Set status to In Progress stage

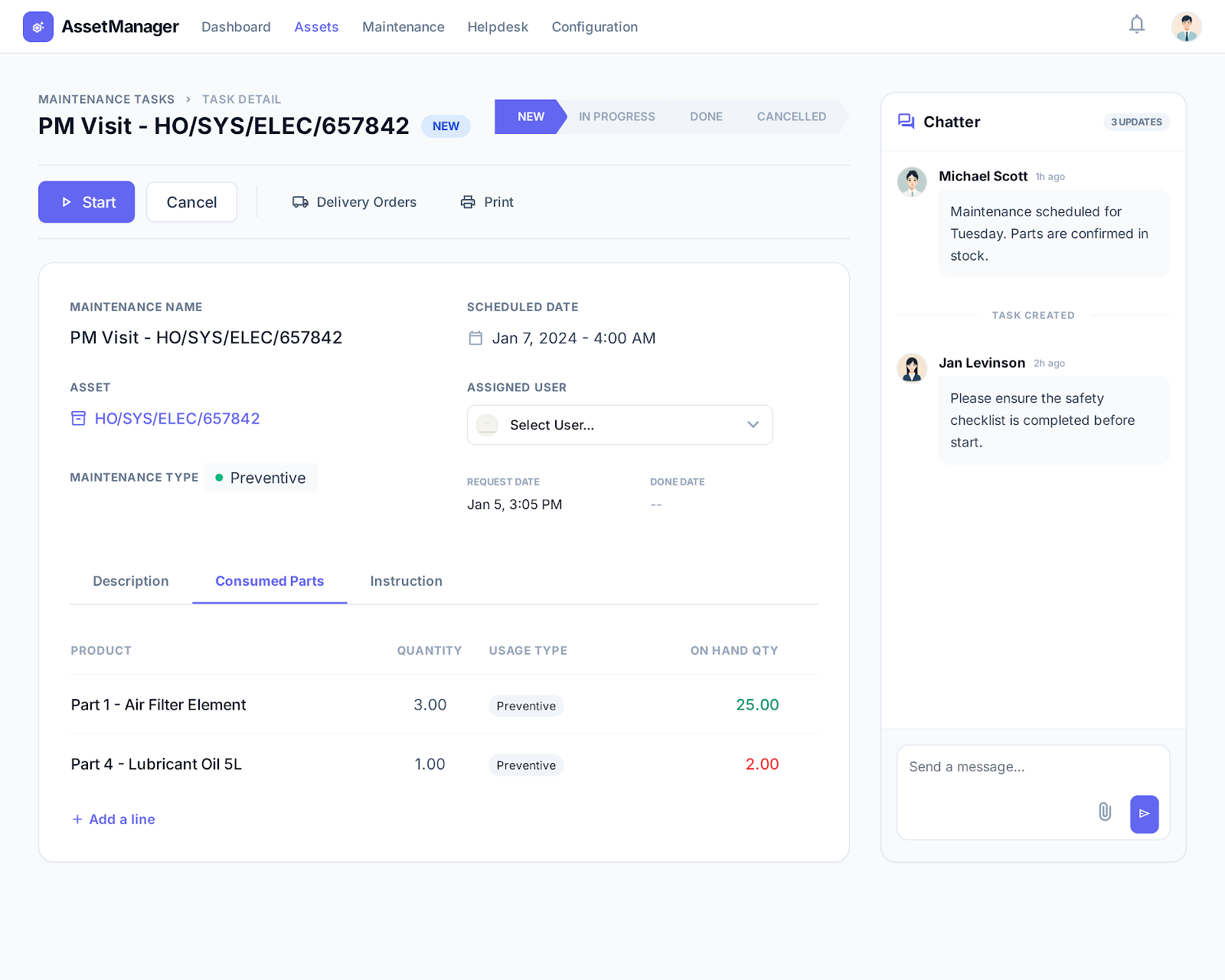[616, 117]
